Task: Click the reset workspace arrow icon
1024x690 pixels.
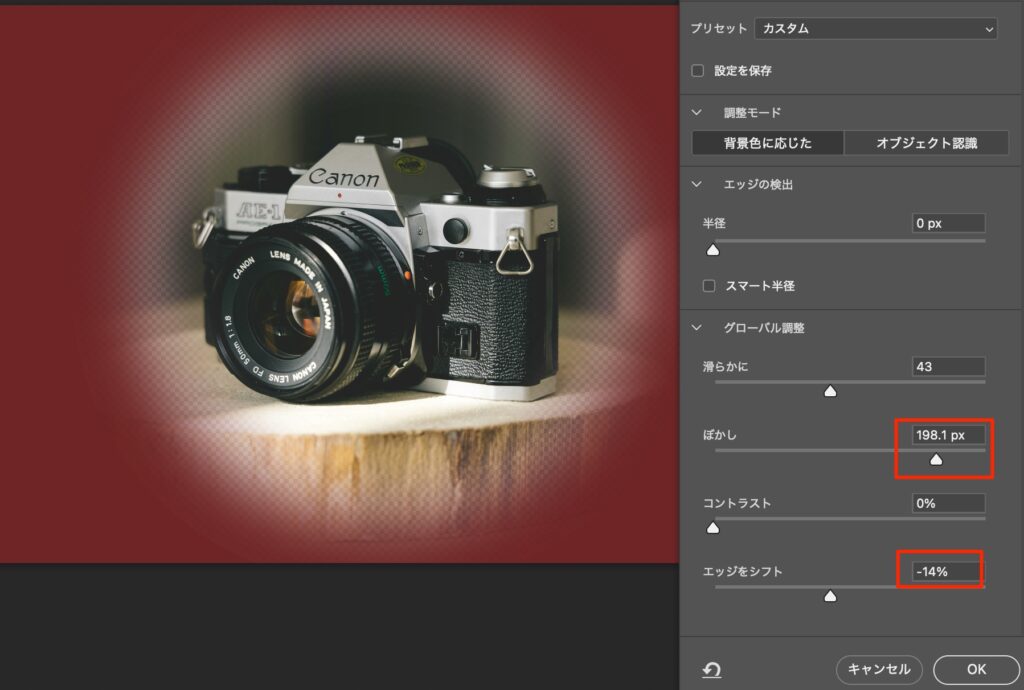Action: coord(712,670)
